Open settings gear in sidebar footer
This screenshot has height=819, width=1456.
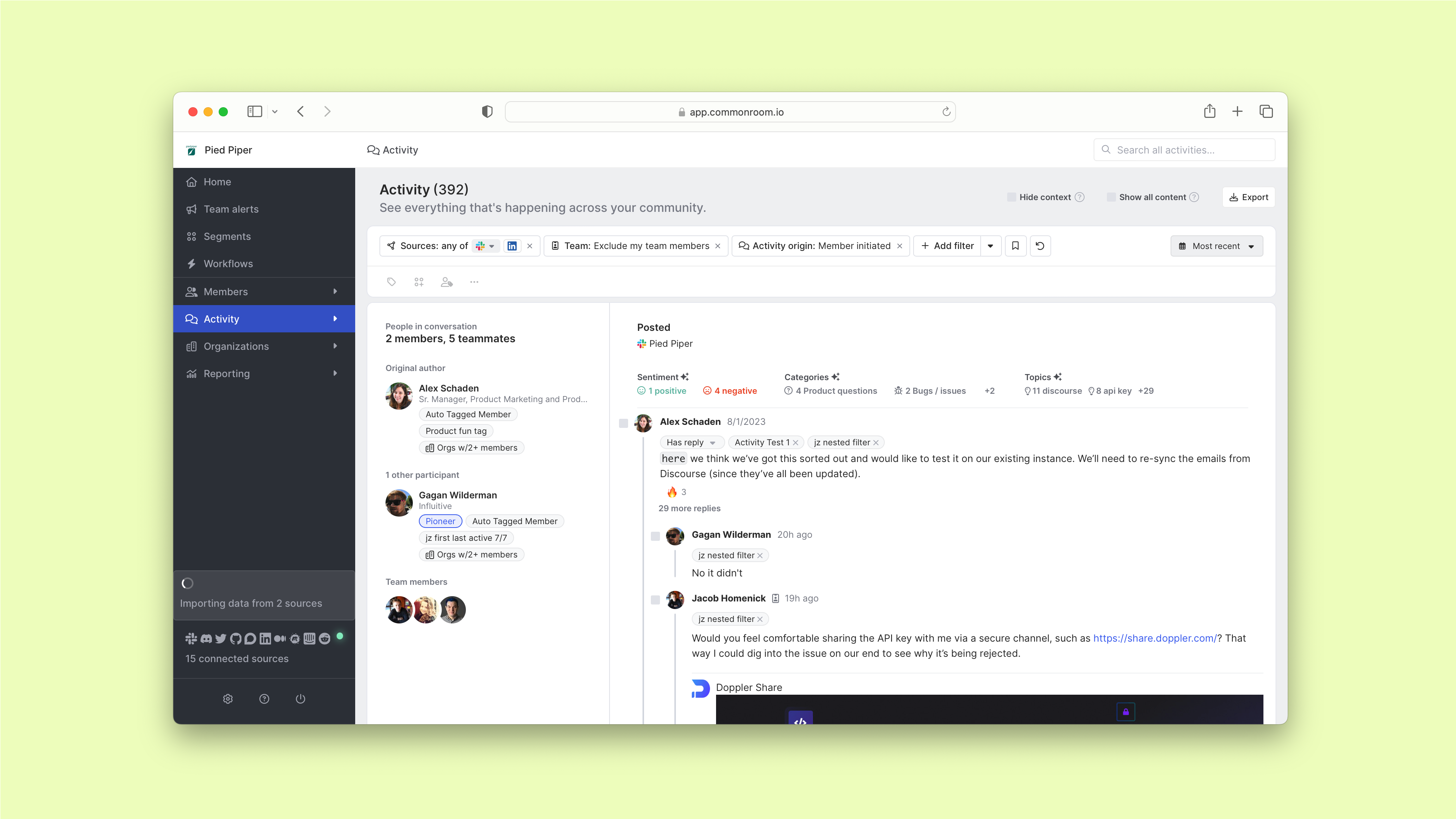pyautogui.click(x=228, y=699)
